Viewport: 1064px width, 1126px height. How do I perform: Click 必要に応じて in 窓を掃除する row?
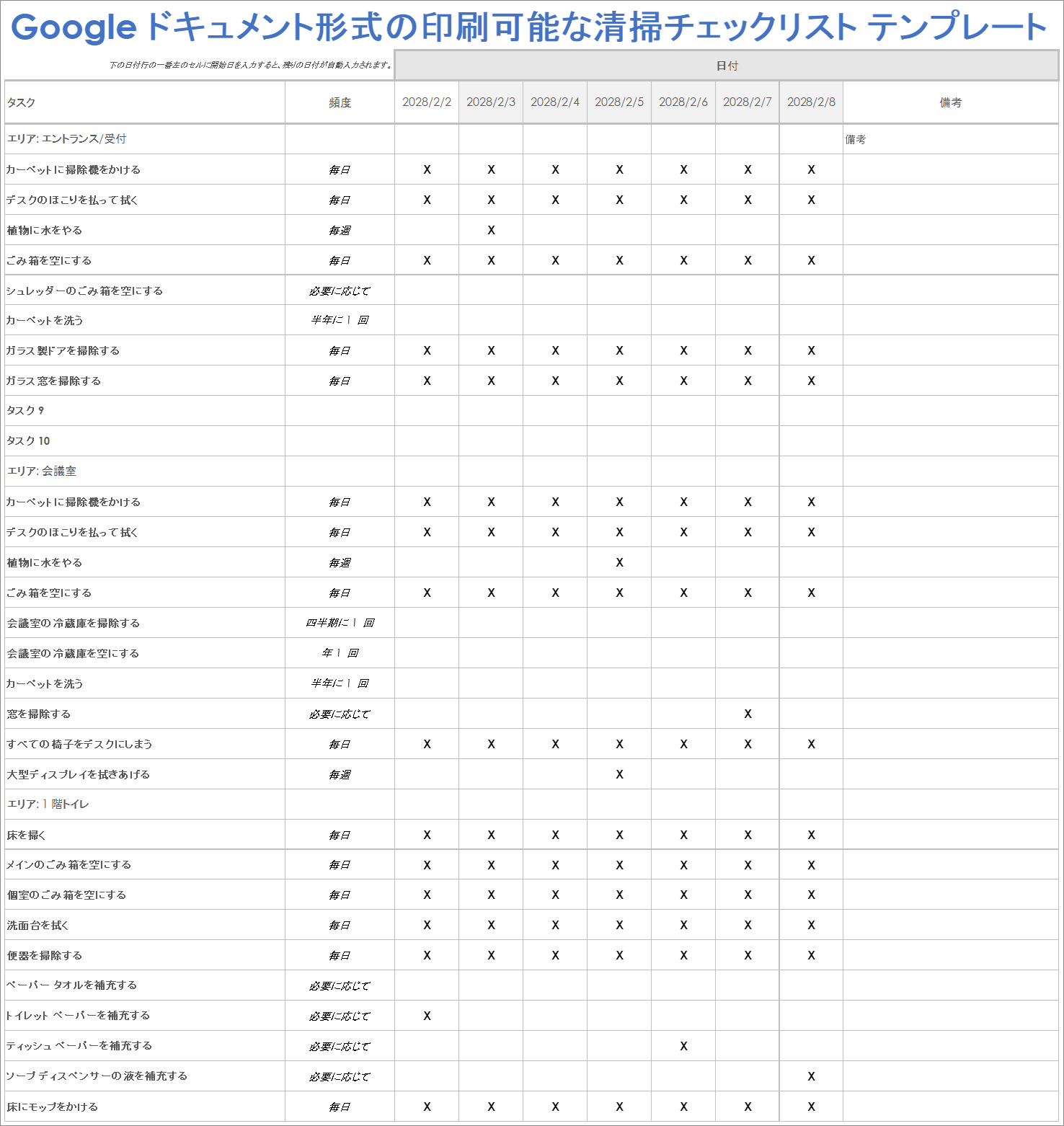point(340,714)
